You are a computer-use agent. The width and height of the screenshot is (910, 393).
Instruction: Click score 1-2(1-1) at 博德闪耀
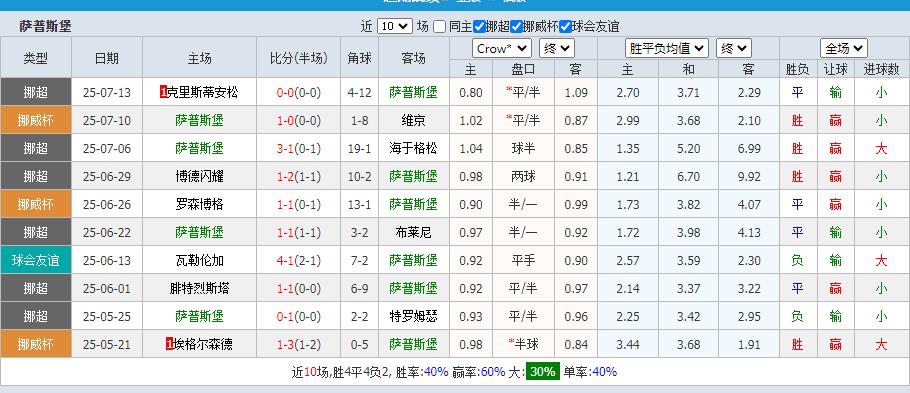(298, 176)
